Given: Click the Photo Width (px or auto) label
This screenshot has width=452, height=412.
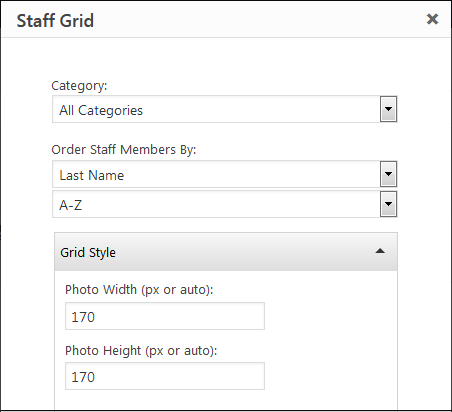Looking at the screenshot, I should tap(139, 290).
